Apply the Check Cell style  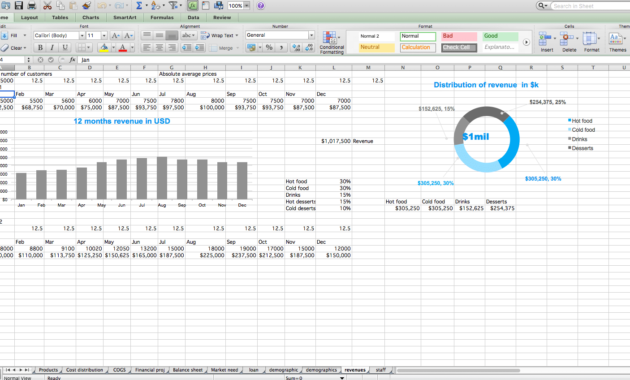[459, 47]
